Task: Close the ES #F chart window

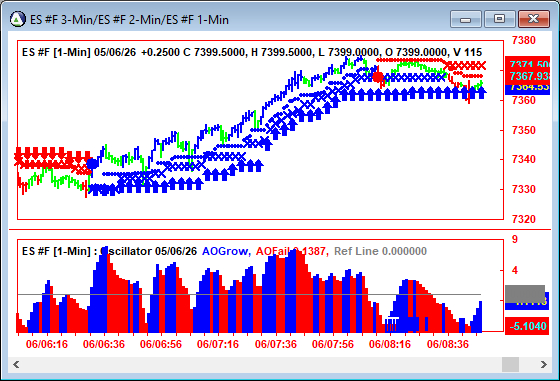Action: click(x=534, y=19)
